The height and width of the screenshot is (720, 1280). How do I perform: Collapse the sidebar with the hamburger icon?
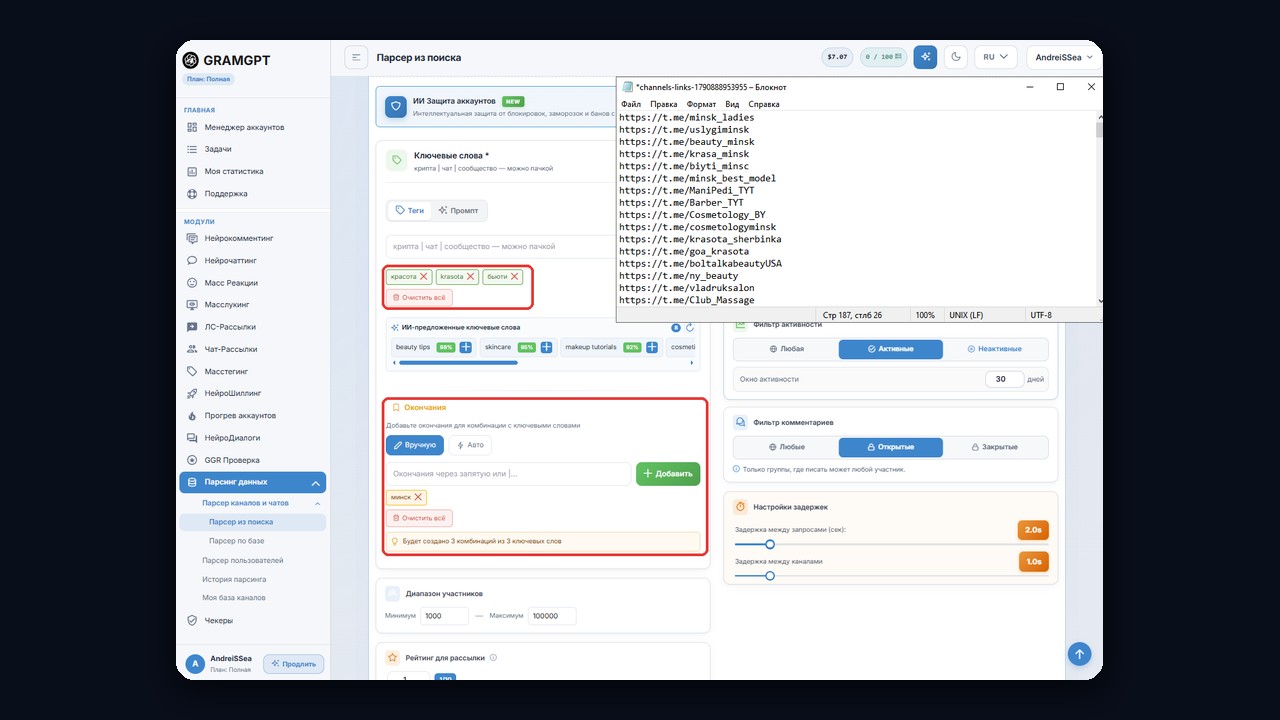[x=356, y=58]
